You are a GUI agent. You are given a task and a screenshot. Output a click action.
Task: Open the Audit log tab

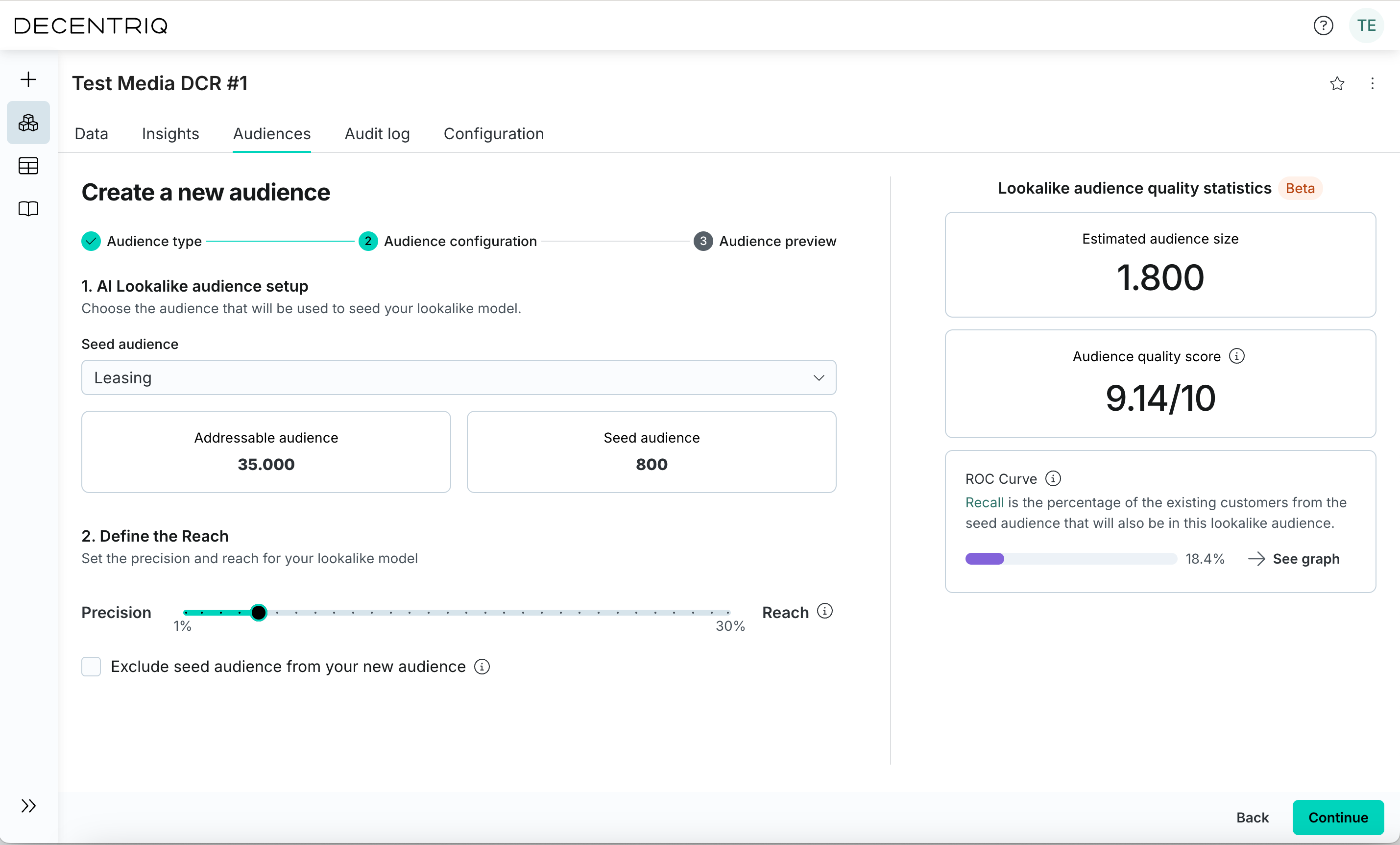377,134
